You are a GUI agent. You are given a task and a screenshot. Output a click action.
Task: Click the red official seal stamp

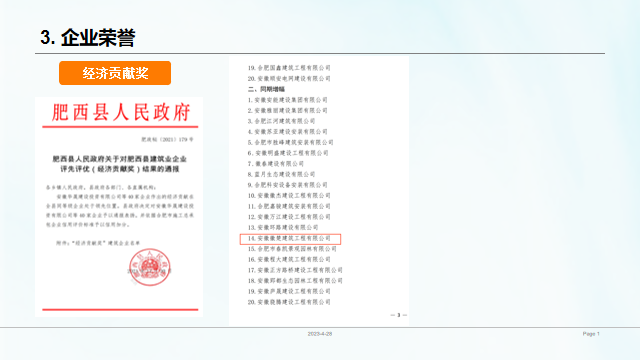point(150,267)
